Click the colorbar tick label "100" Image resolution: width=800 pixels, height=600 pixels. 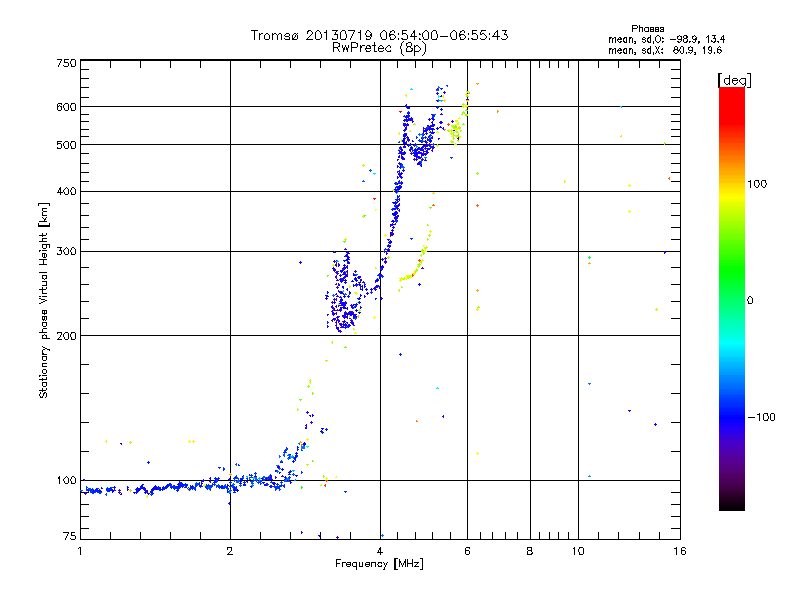[x=757, y=184]
